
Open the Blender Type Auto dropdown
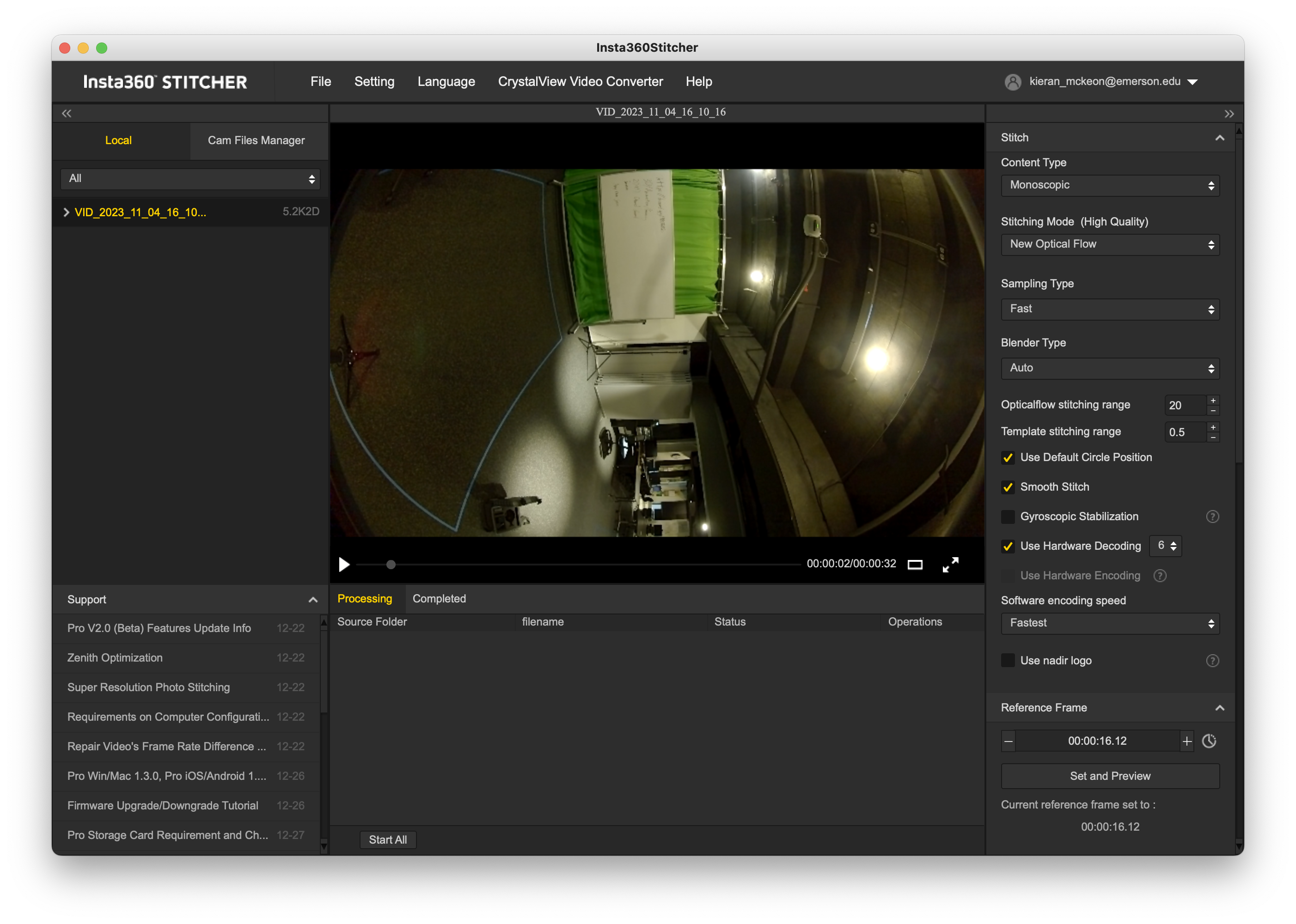1110,368
